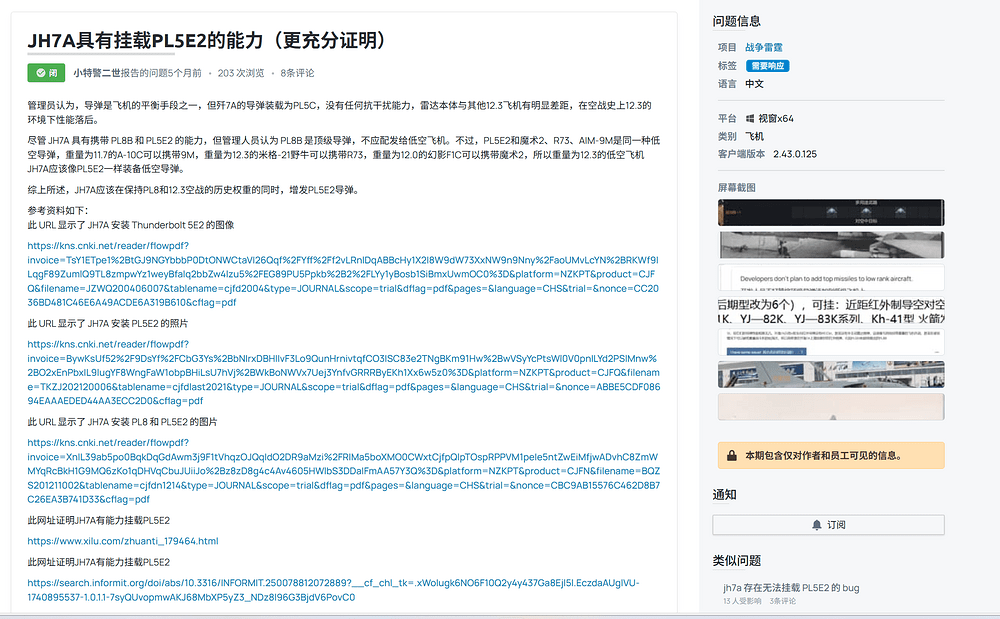1000x619 pixels.
Task: Open the search.informit.org doi link
Action: point(334,590)
